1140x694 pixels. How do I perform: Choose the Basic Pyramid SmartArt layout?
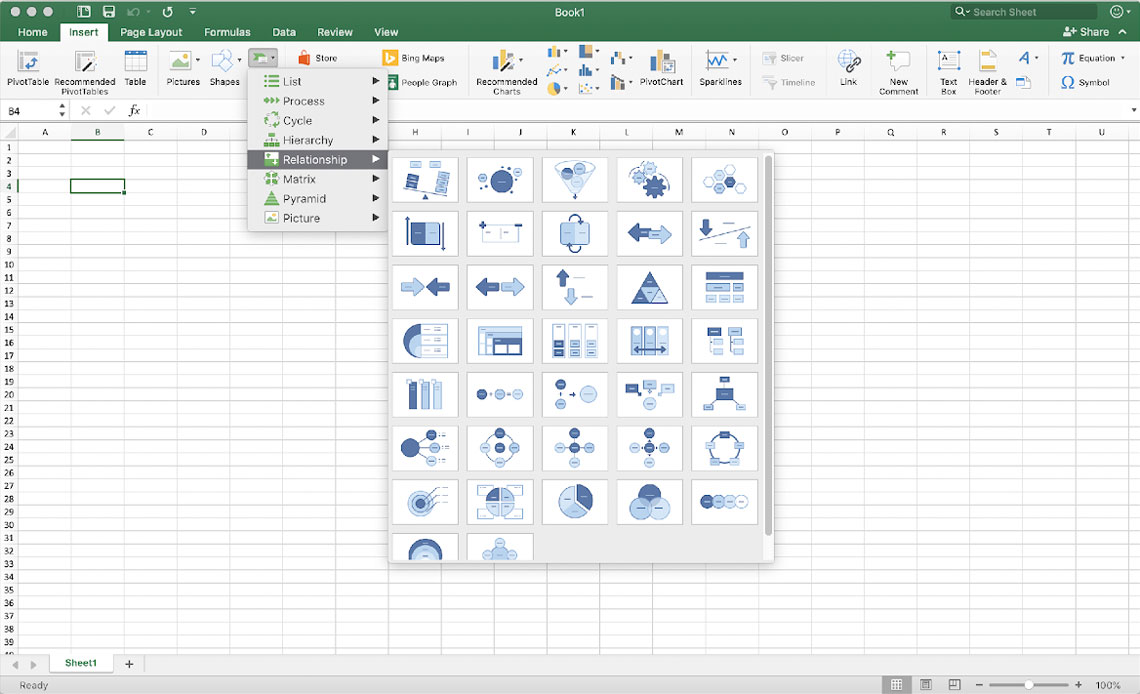point(649,287)
